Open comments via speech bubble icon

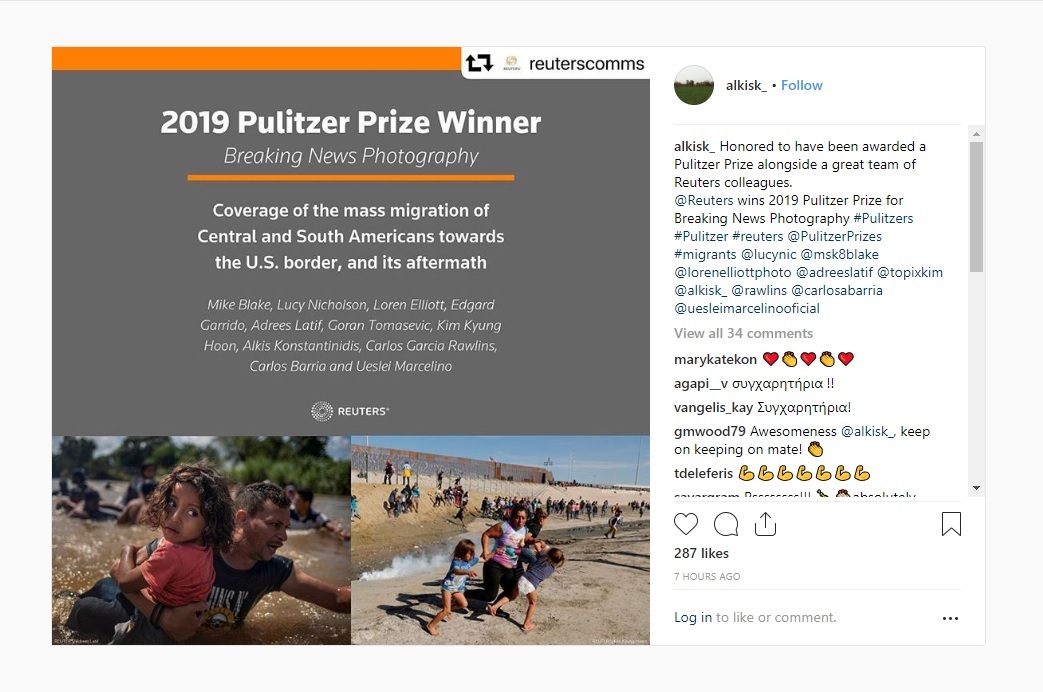coord(726,524)
